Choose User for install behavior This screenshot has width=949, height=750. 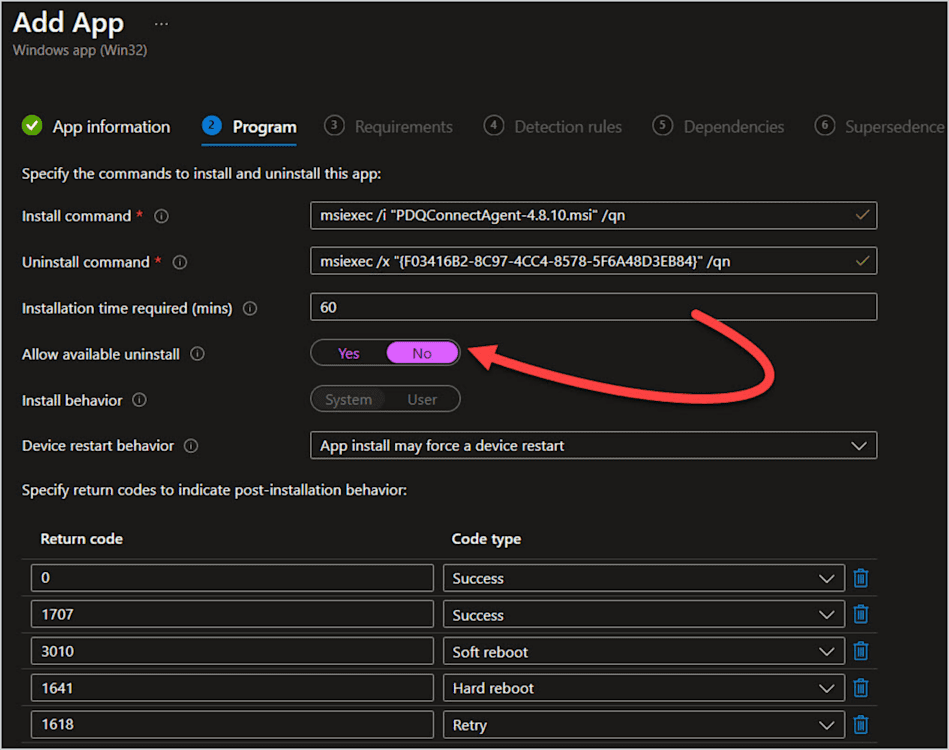422,400
